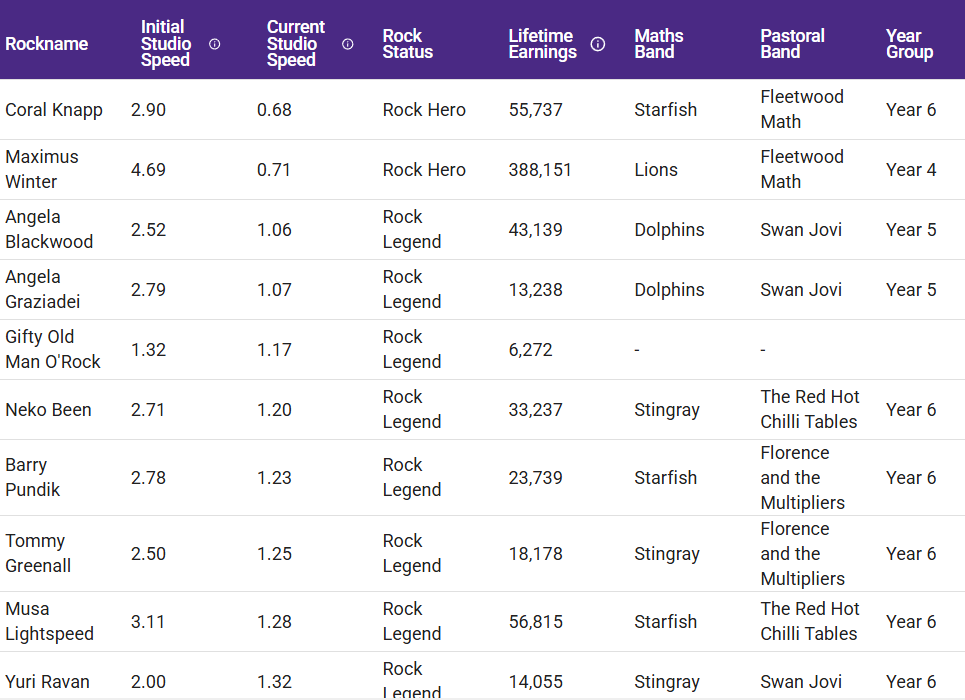
Task: Open Angela Blackwood's entry
Action: [x=49, y=229]
